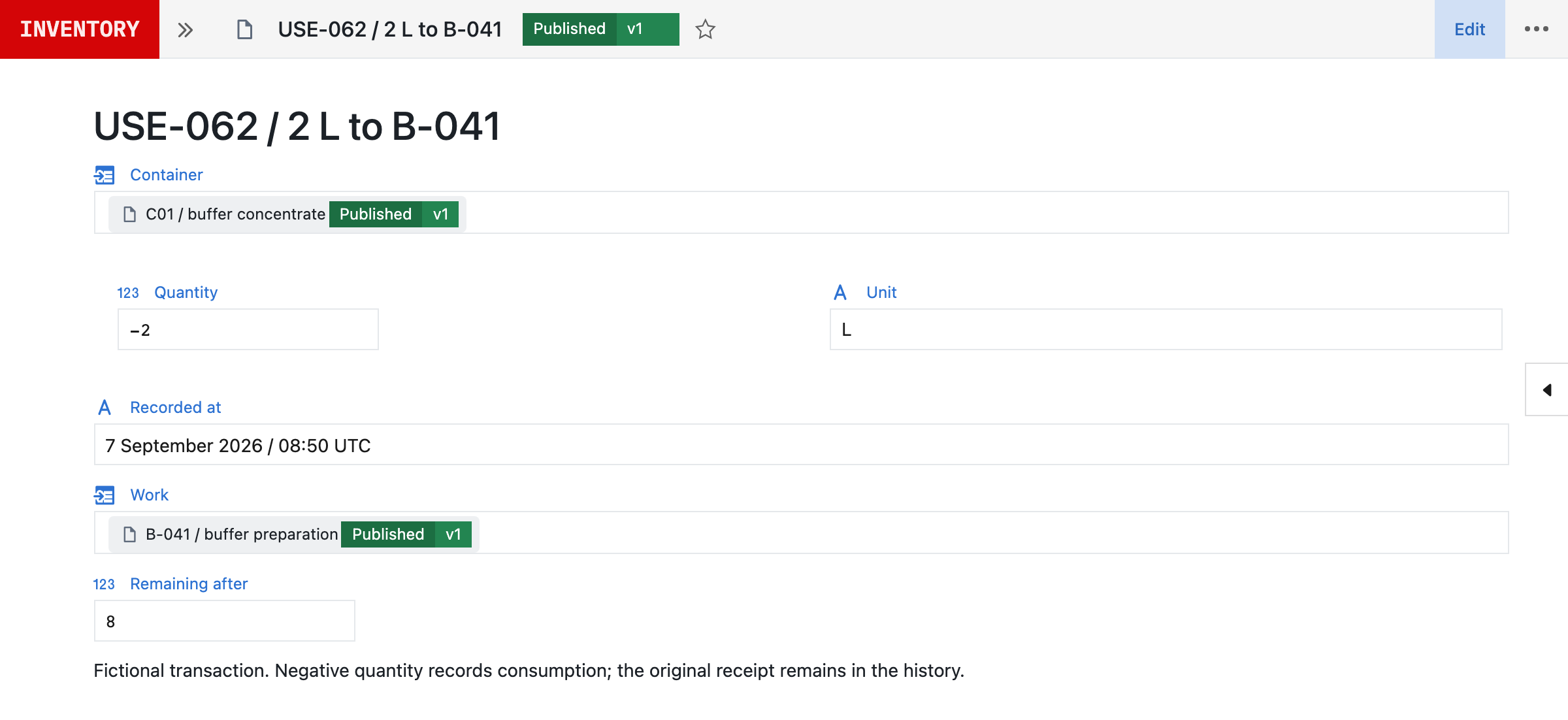
Task: Click the Edit button
Action: point(1469,29)
